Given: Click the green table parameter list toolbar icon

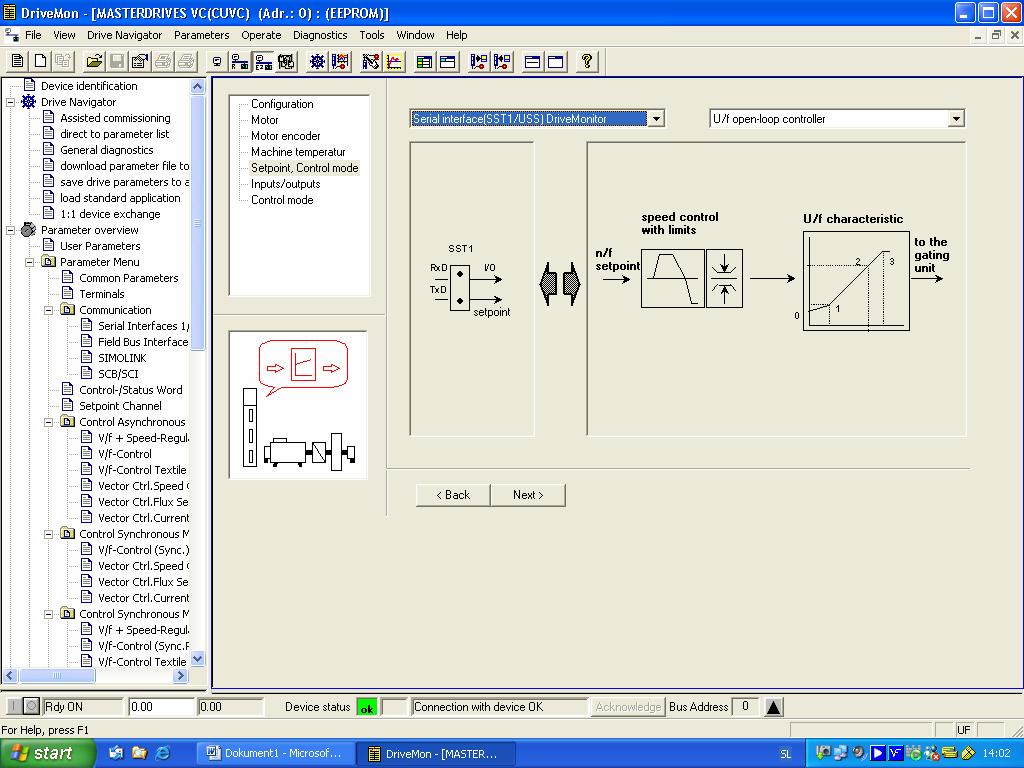Looking at the screenshot, I should (424, 61).
